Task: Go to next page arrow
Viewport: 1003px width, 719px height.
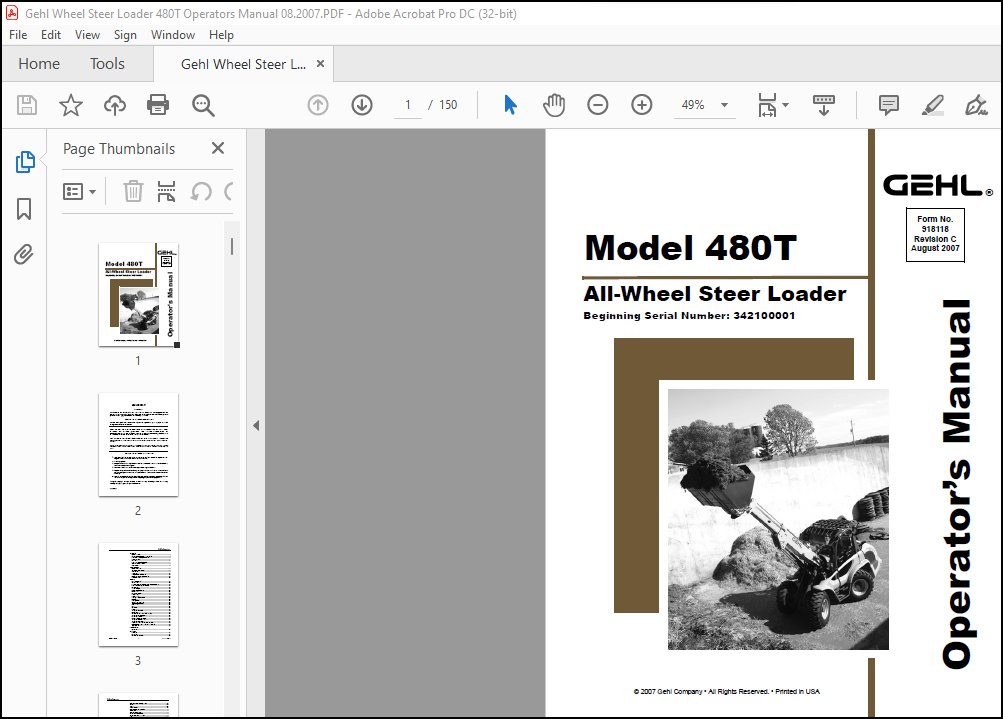Action: tap(362, 105)
